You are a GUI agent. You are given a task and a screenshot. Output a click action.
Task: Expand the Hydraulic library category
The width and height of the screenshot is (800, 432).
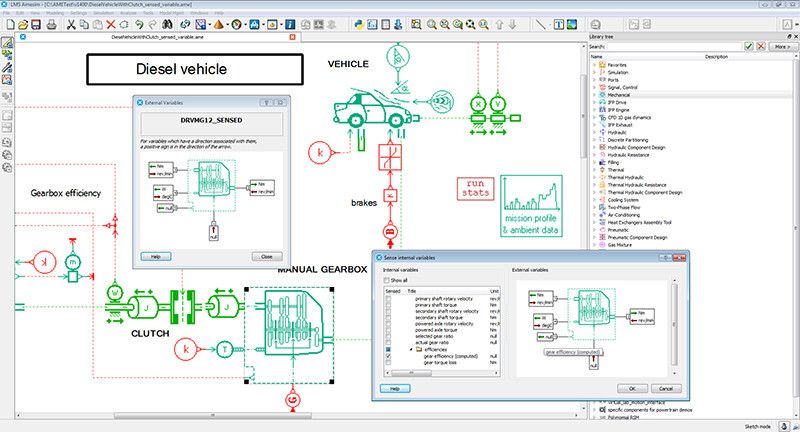pyautogui.click(x=594, y=132)
